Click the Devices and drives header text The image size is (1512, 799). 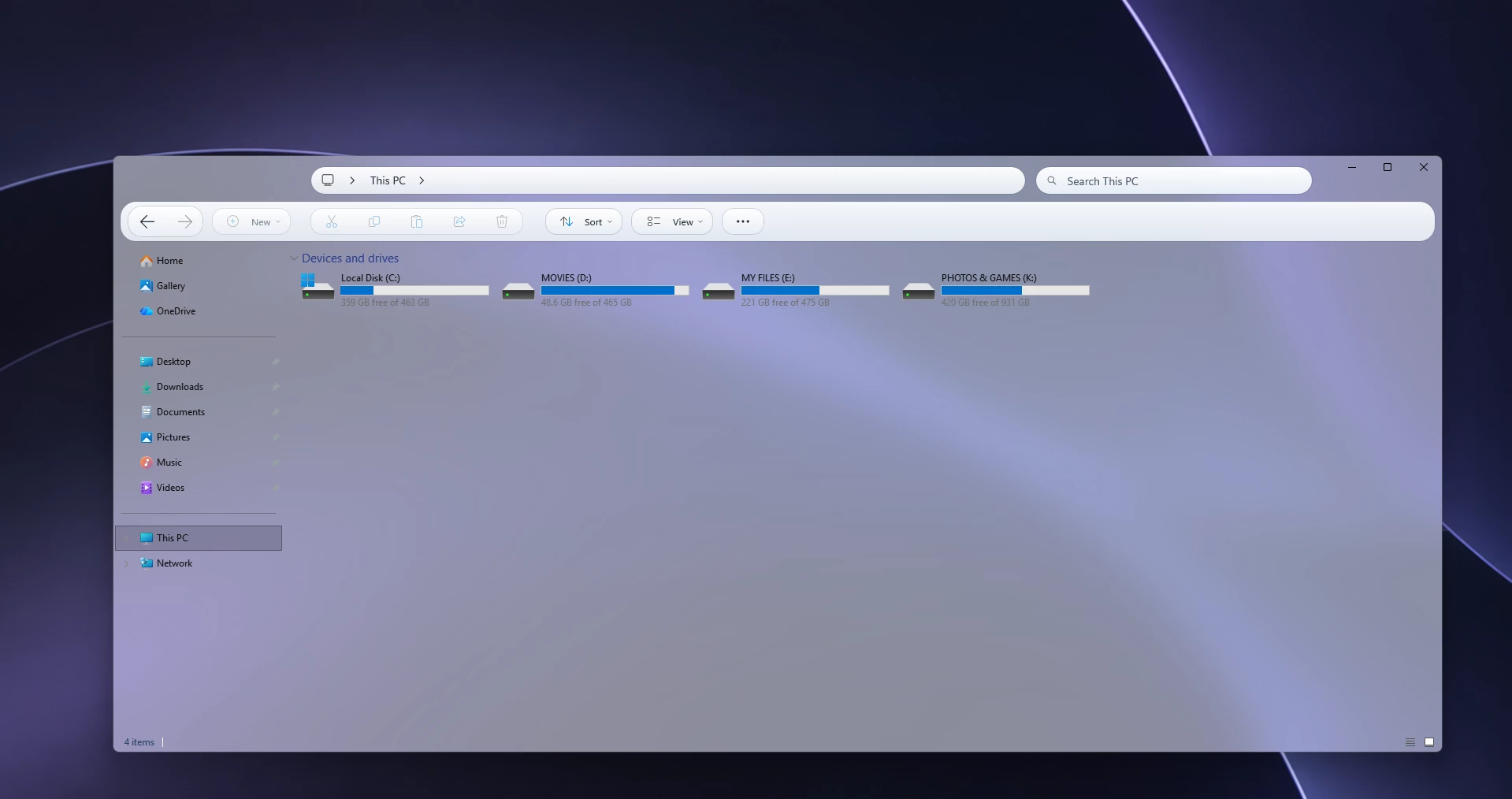[x=350, y=258]
